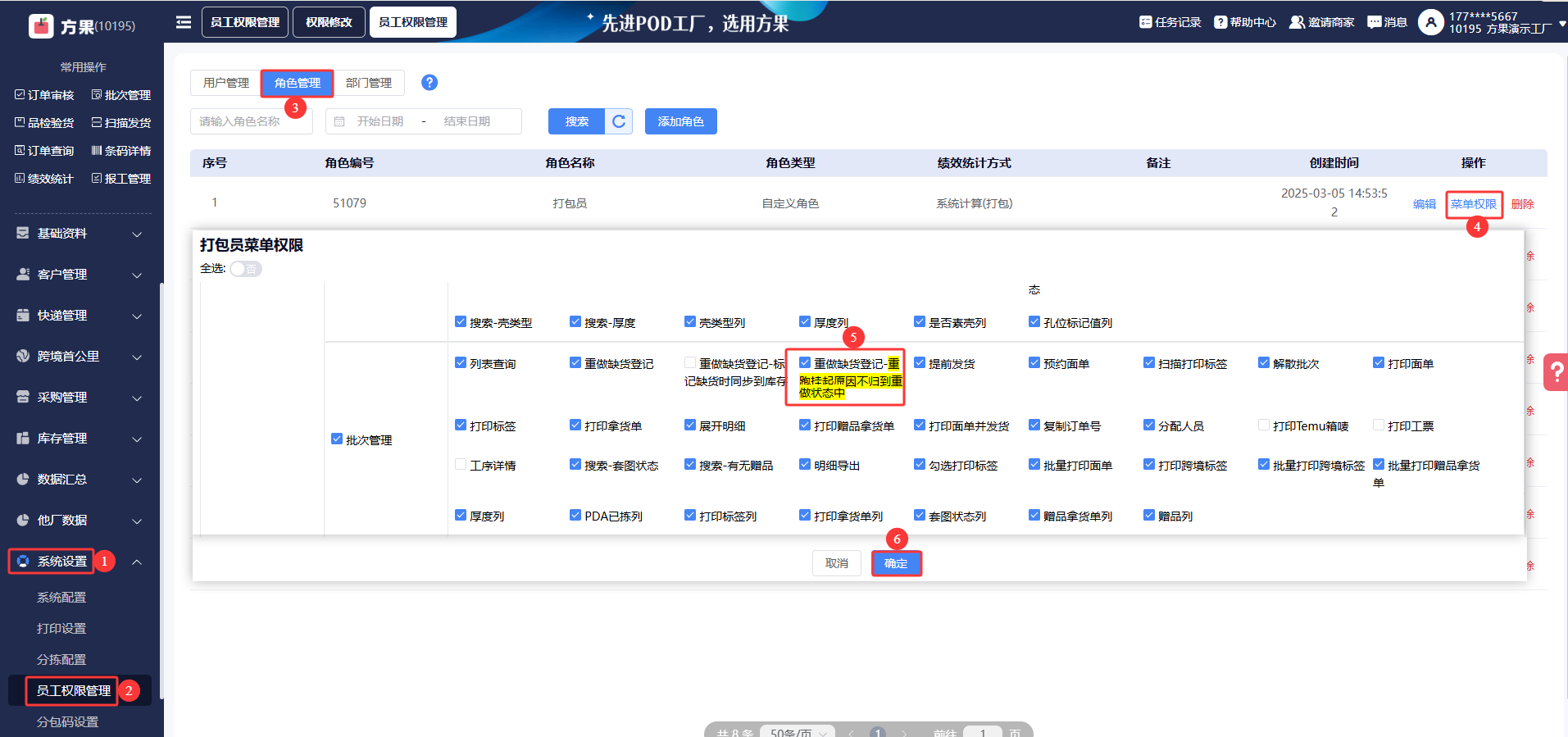The image size is (1568, 737).
Task: Expand the 快递管理 sidebar menu
Action: (x=80, y=316)
